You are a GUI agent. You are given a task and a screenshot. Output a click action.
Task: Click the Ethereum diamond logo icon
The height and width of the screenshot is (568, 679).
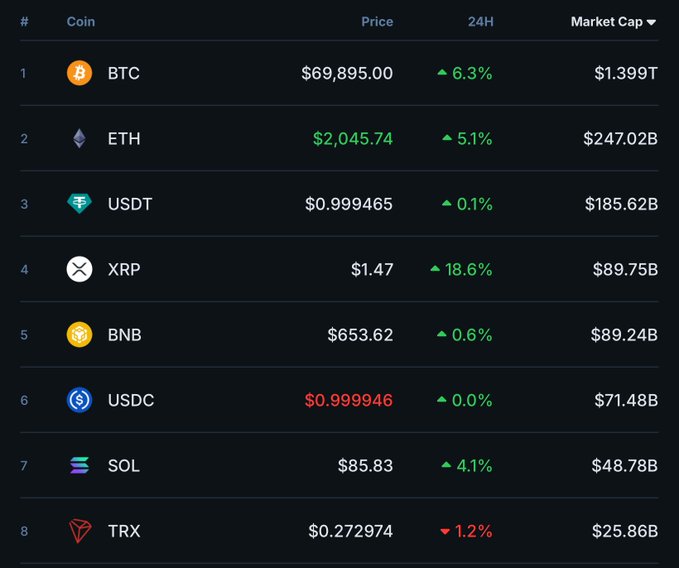[x=79, y=139]
